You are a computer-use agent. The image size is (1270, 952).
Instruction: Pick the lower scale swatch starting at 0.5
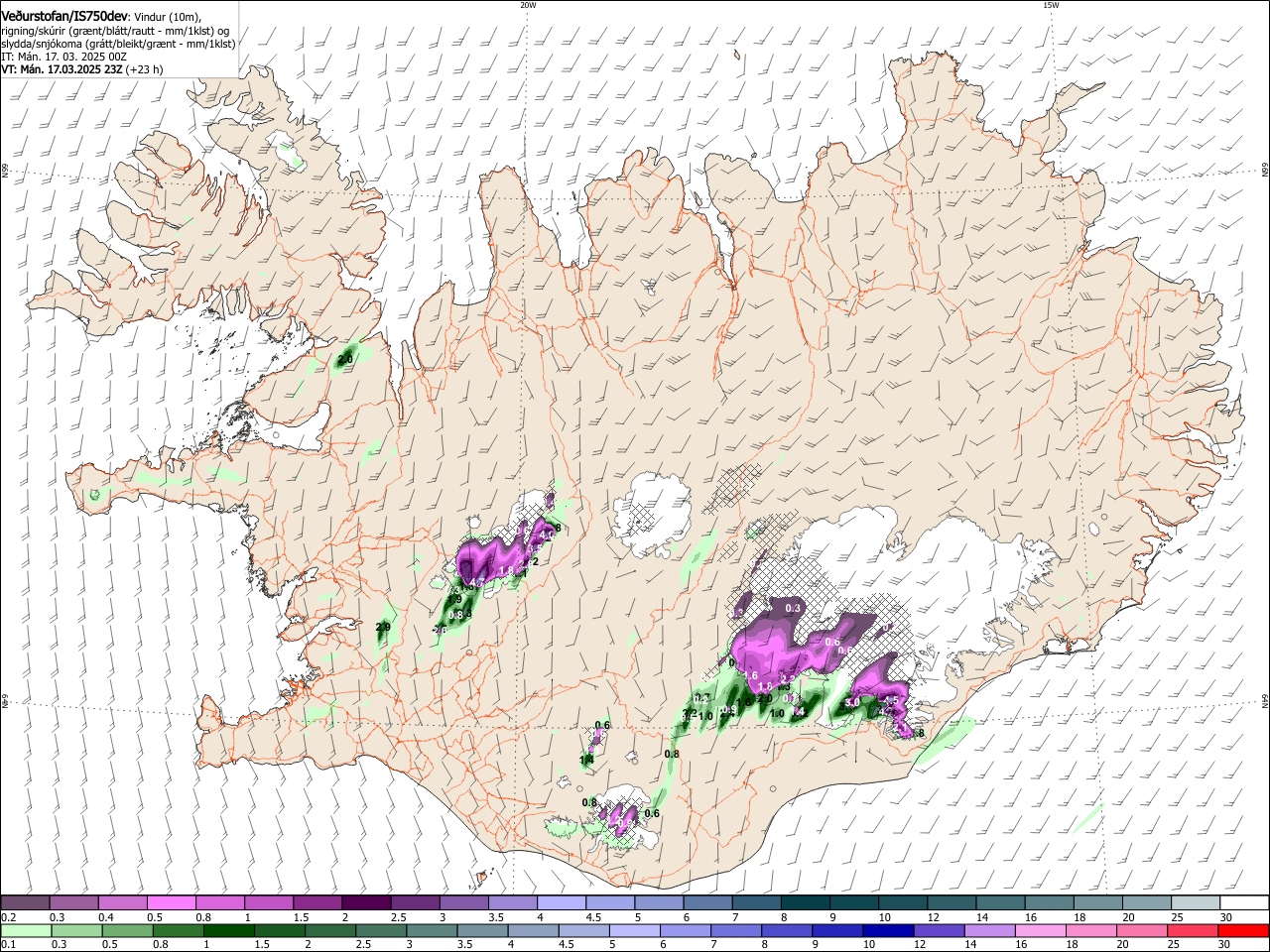pos(127,930)
